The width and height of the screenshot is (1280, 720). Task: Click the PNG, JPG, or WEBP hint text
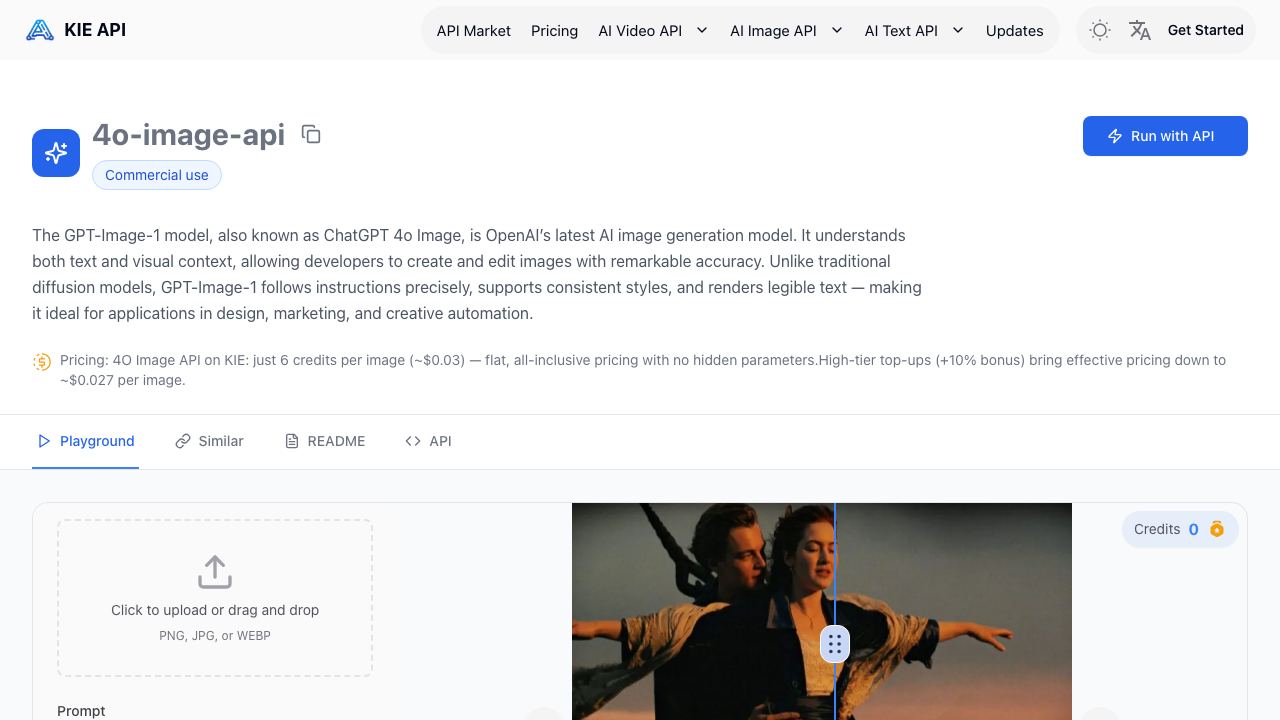pos(215,636)
